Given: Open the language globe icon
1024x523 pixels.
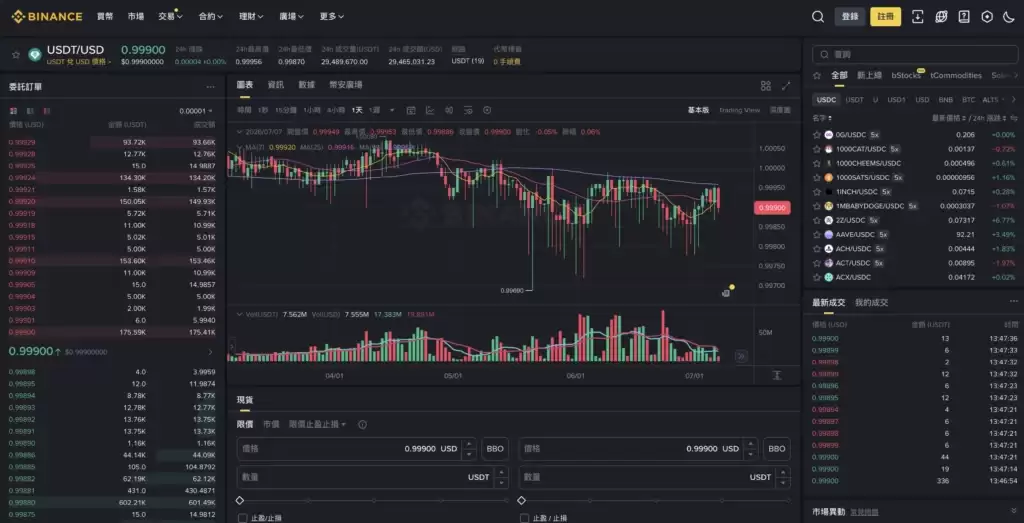Looking at the screenshot, I should (941, 17).
